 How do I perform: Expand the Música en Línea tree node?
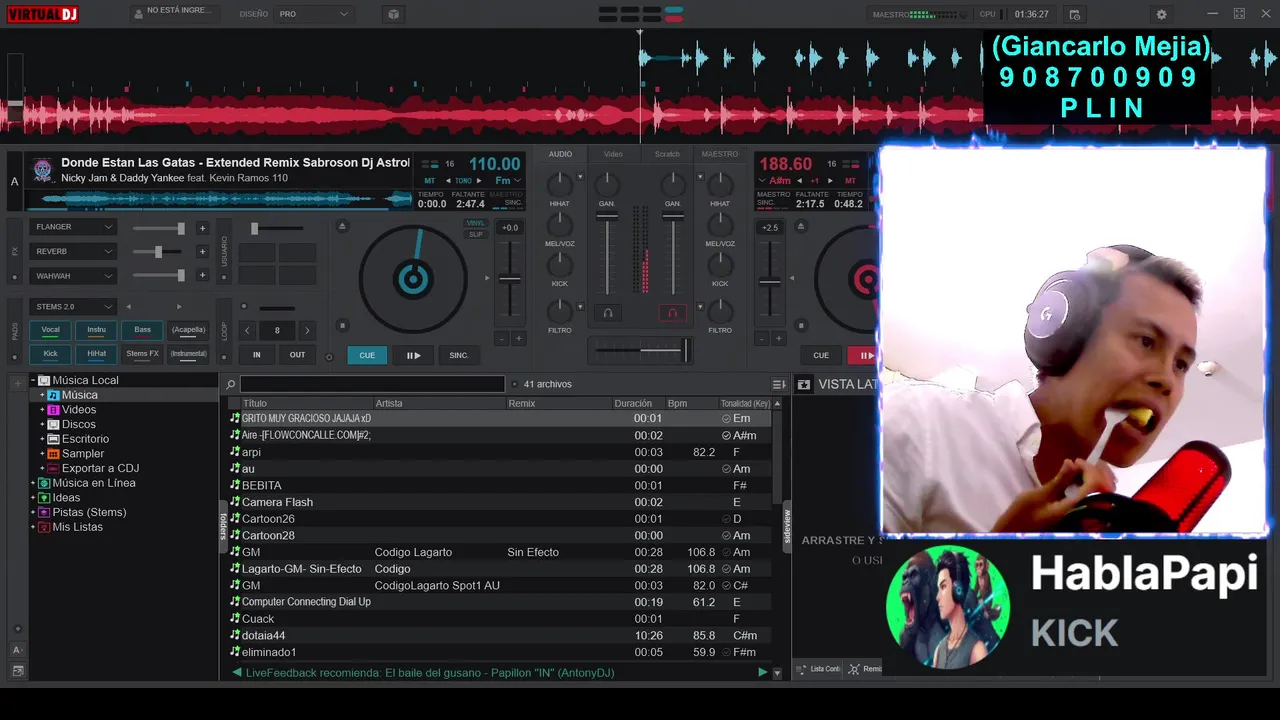(33, 483)
